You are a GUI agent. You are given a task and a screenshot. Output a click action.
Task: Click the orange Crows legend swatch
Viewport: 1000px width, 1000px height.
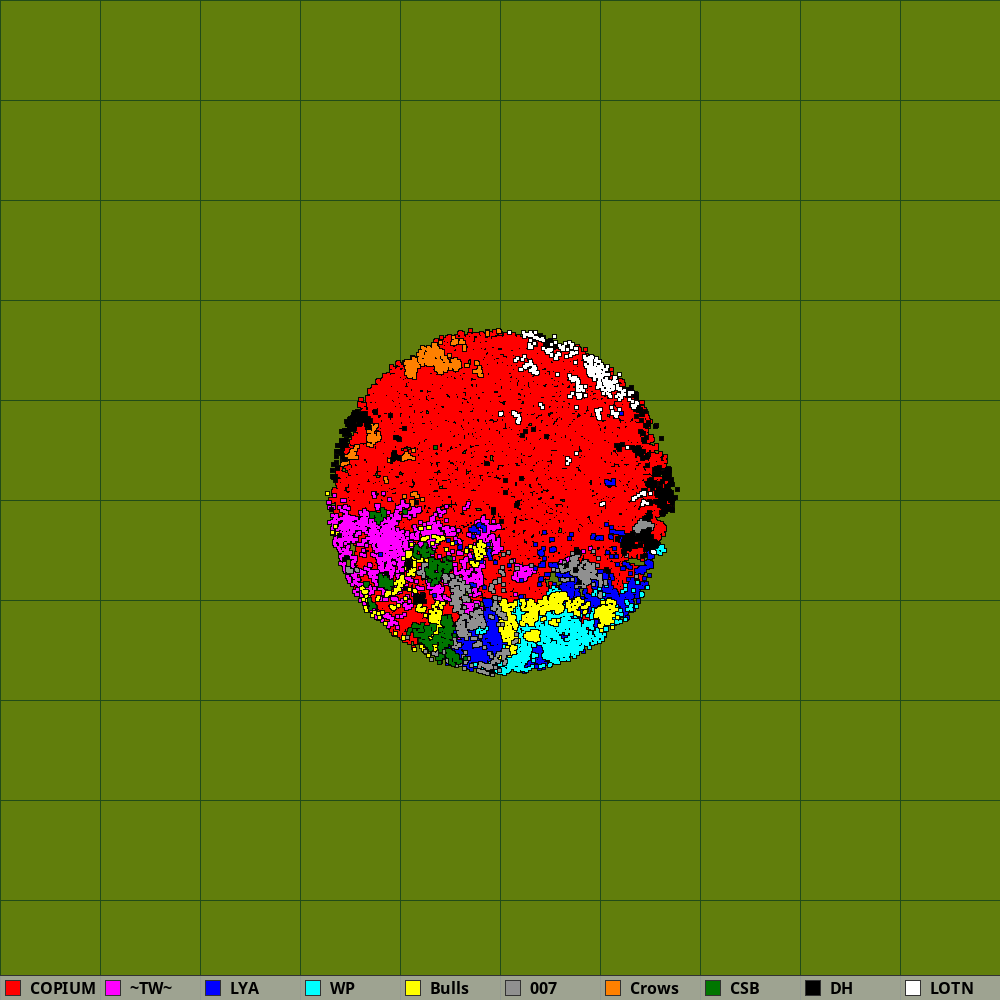coord(613,988)
